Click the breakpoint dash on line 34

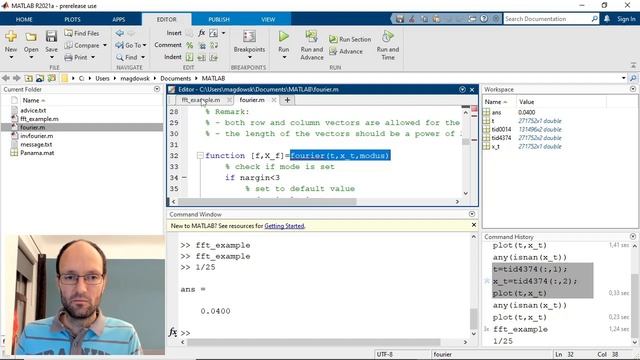[x=184, y=178]
